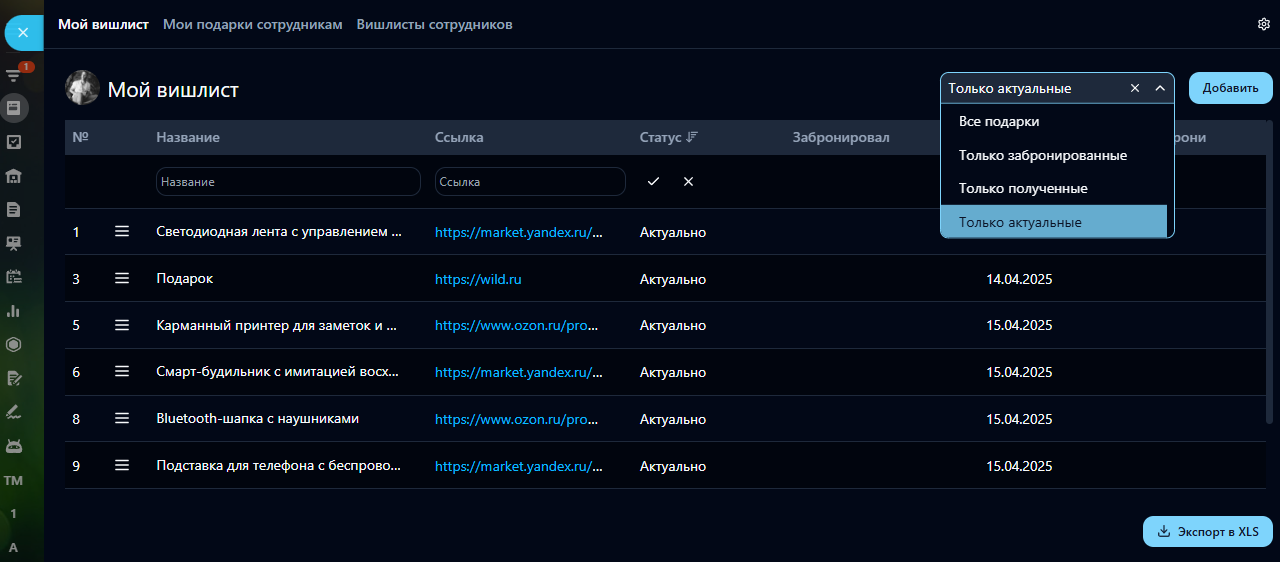Choose Только забронированные filter option
Screen dimensions: 1280x562
coord(1043,155)
